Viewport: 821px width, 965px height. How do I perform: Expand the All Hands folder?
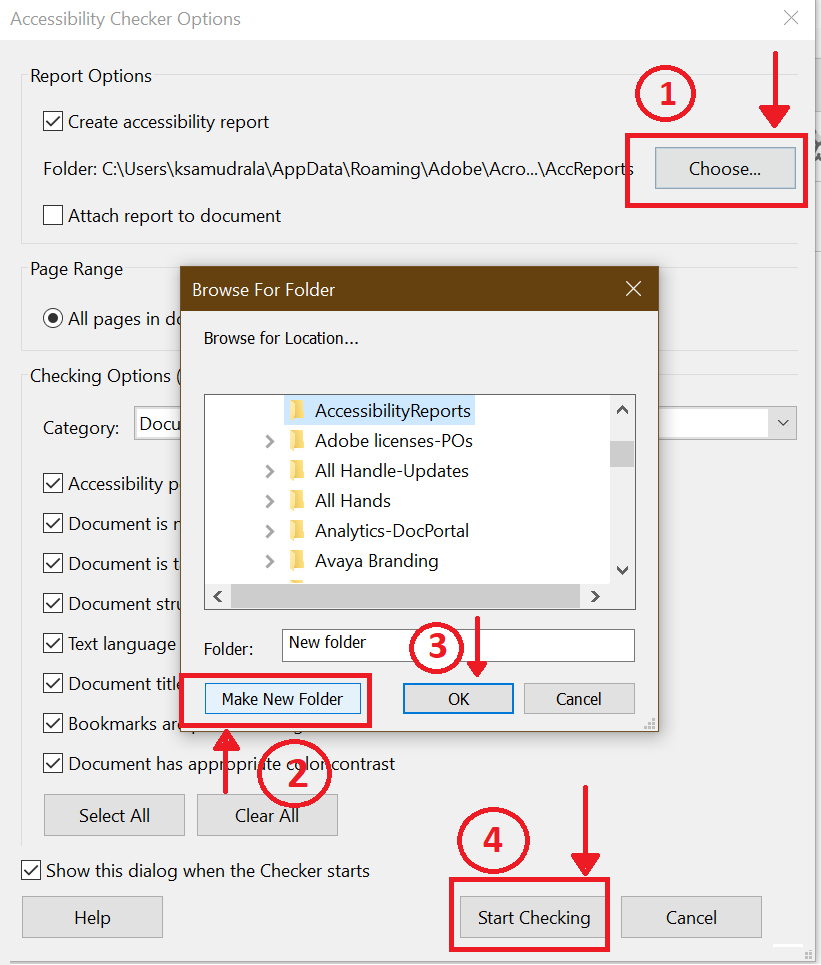[x=270, y=502]
